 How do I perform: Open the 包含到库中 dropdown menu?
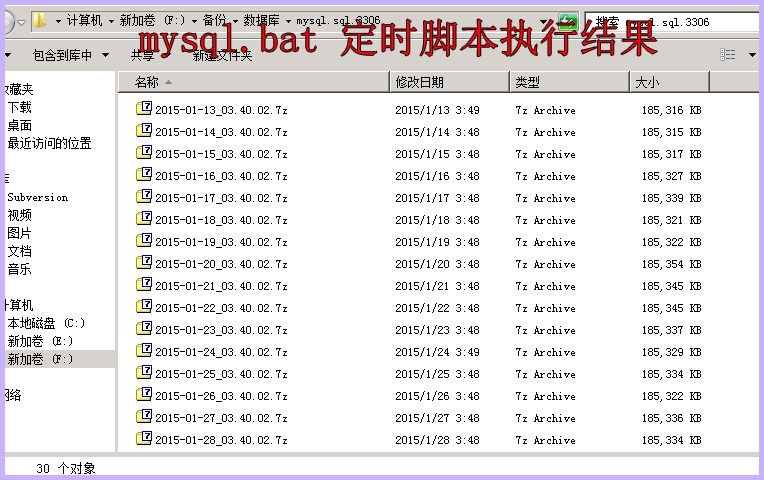click(x=70, y=56)
